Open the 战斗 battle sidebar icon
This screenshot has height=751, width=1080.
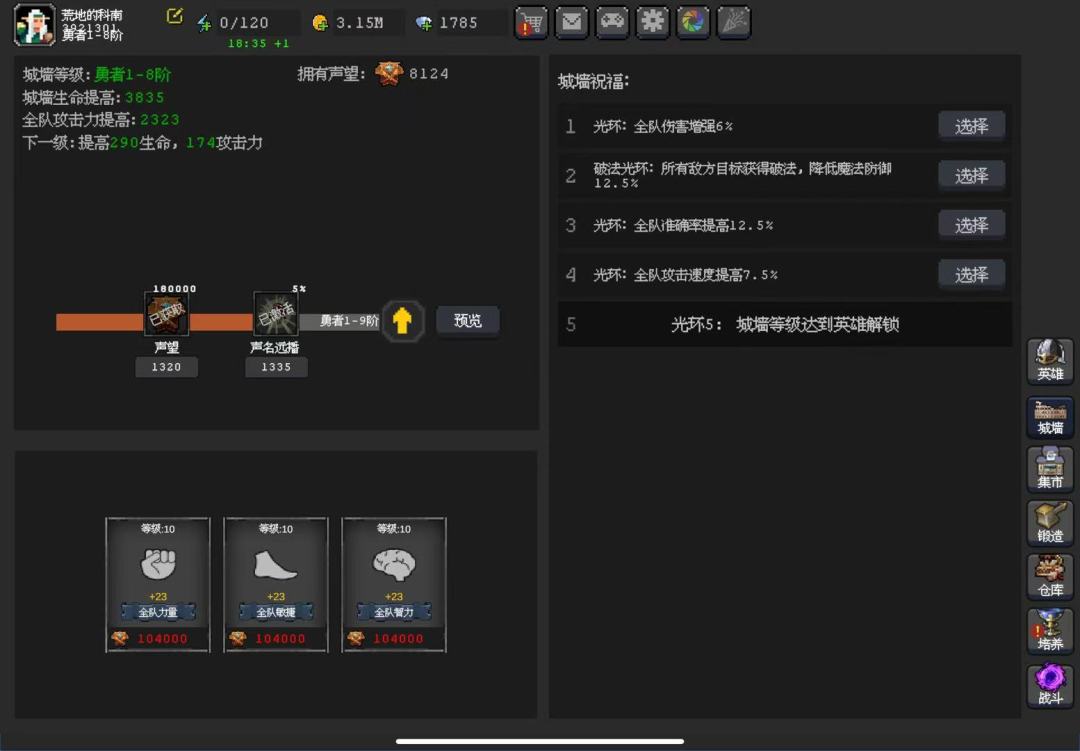point(1050,686)
